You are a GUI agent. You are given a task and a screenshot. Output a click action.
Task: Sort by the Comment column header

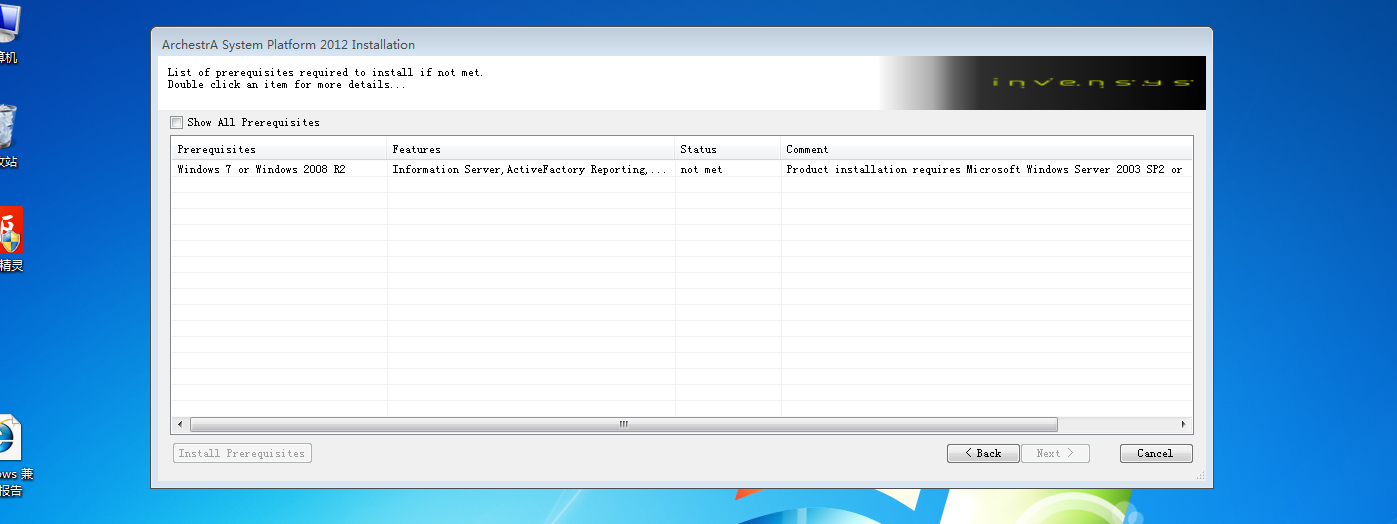(x=987, y=149)
